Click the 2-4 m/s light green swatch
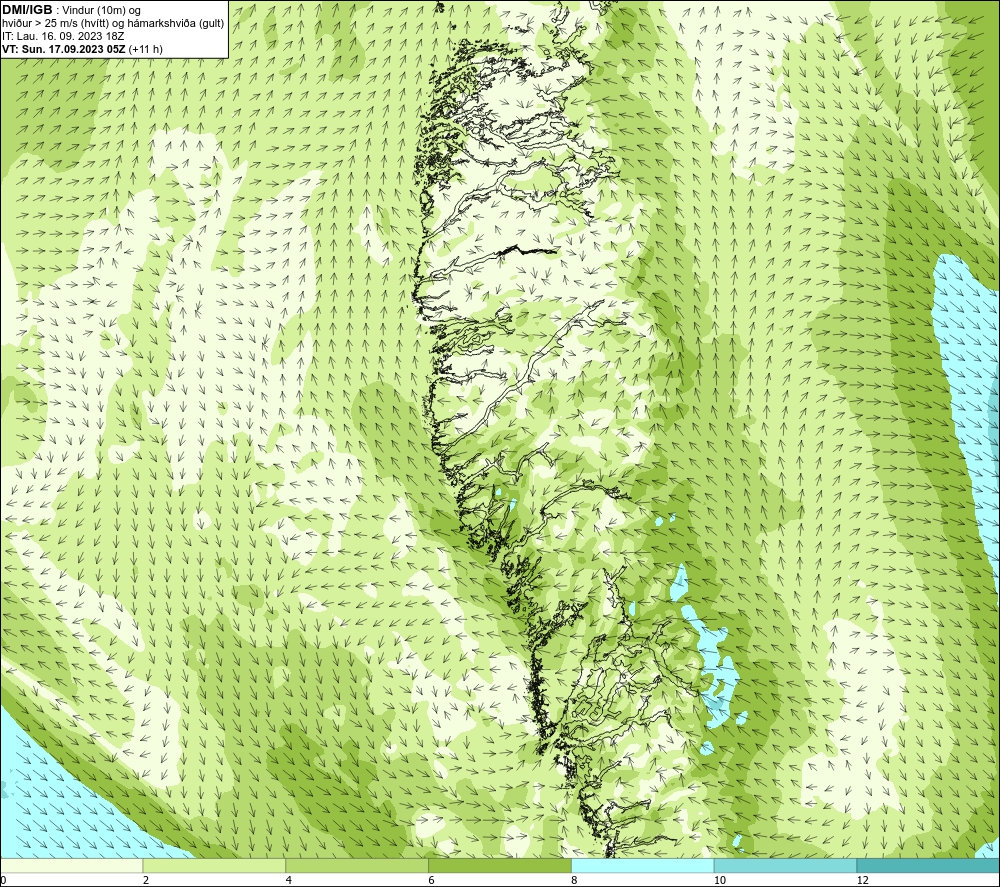This screenshot has height=887, width=1000. click(x=214, y=865)
